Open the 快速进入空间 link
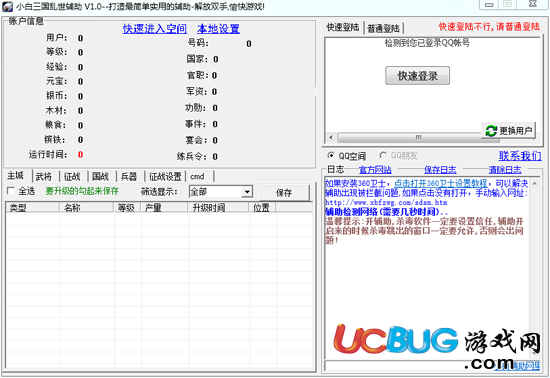The height and width of the screenshot is (378, 550). coord(155,29)
